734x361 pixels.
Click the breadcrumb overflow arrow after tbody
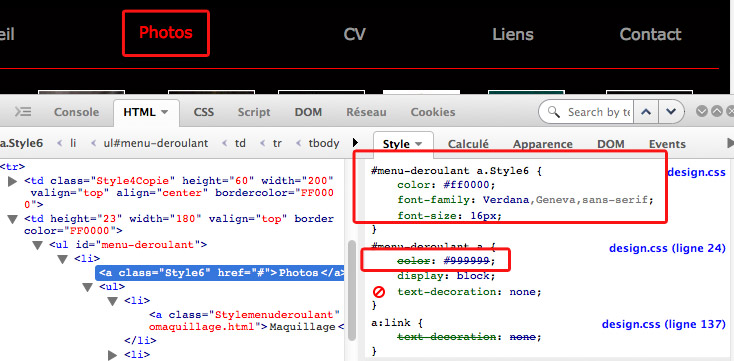pyautogui.click(x=355, y=142)
